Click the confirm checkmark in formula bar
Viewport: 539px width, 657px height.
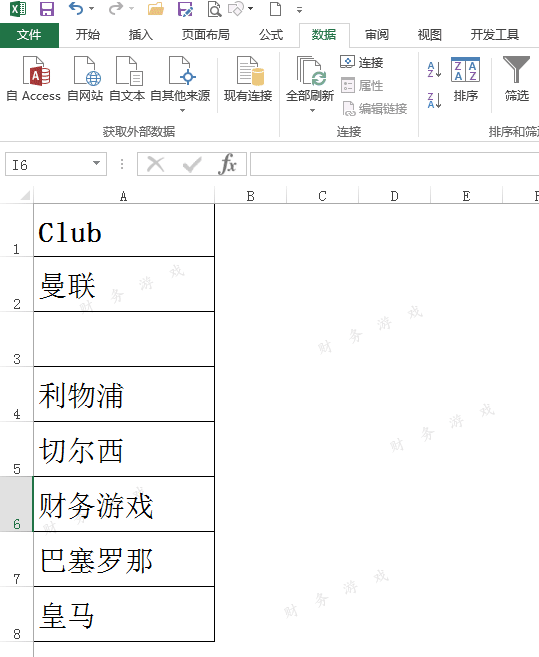click(192, 164)
